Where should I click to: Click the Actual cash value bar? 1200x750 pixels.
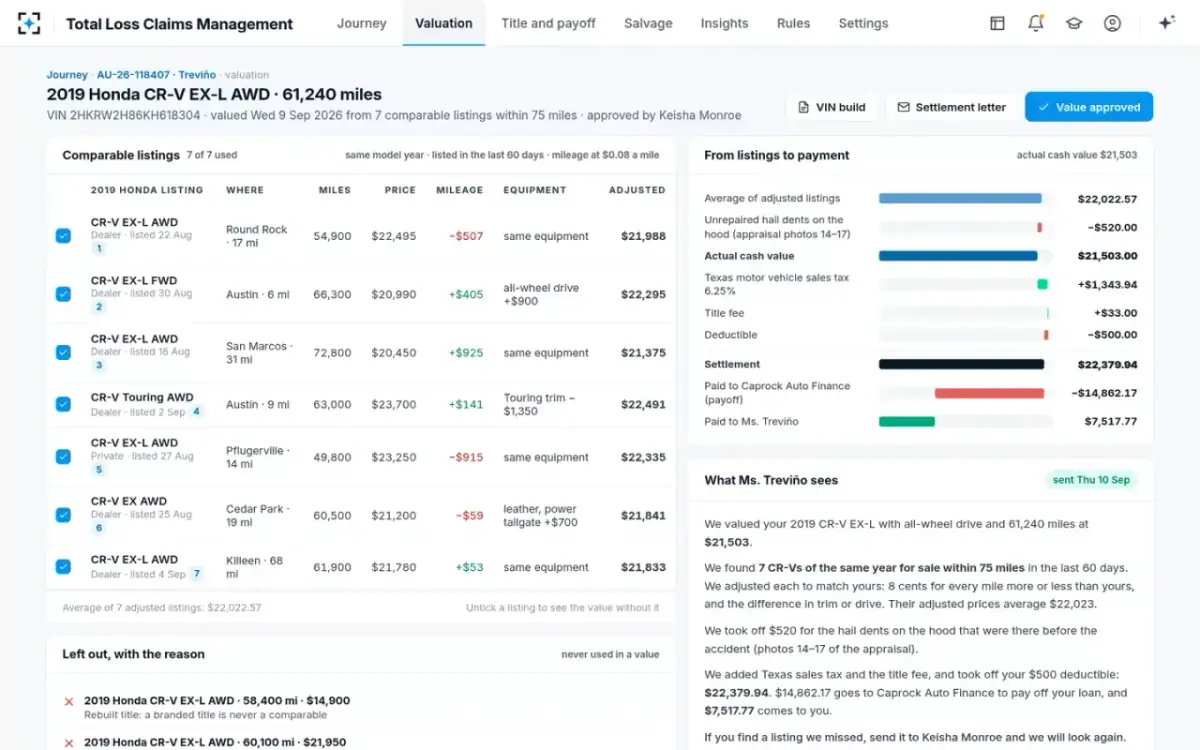click(x=958, y=256)
